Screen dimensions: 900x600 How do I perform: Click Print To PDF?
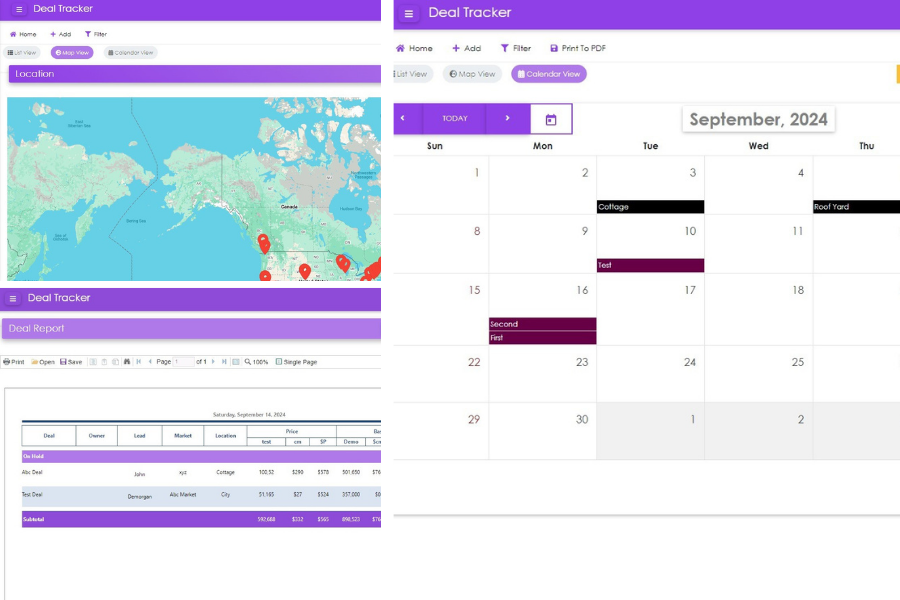[578, 48]
